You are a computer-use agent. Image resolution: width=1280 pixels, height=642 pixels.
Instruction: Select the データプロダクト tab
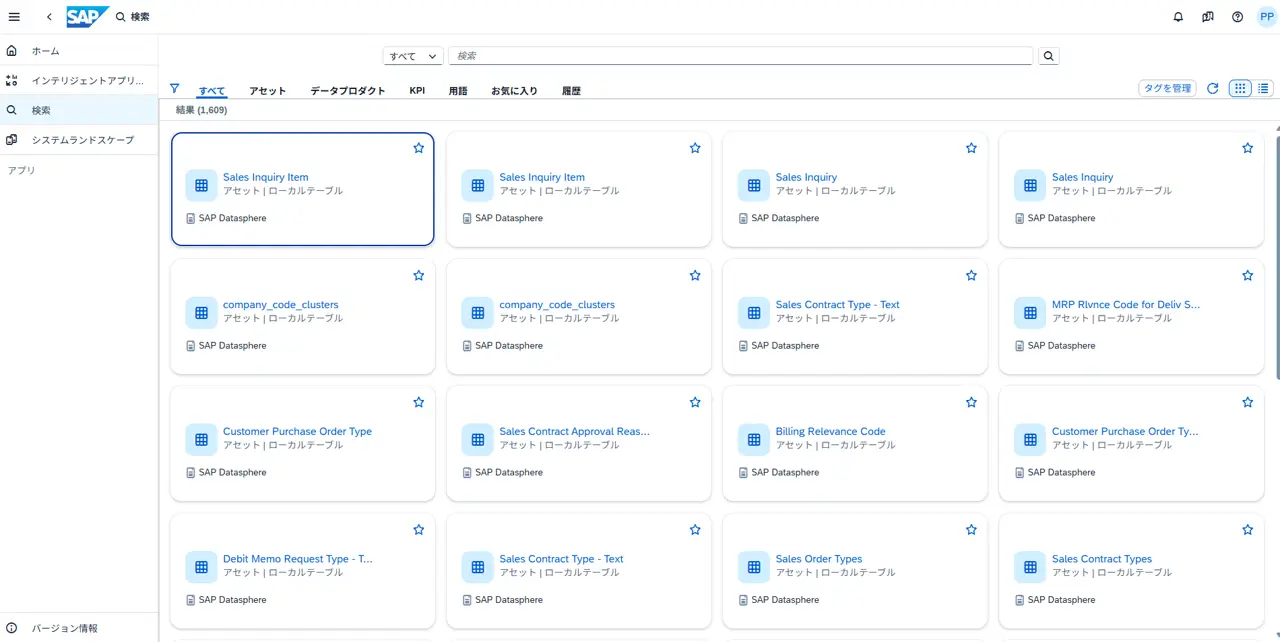tap(347, 91)
